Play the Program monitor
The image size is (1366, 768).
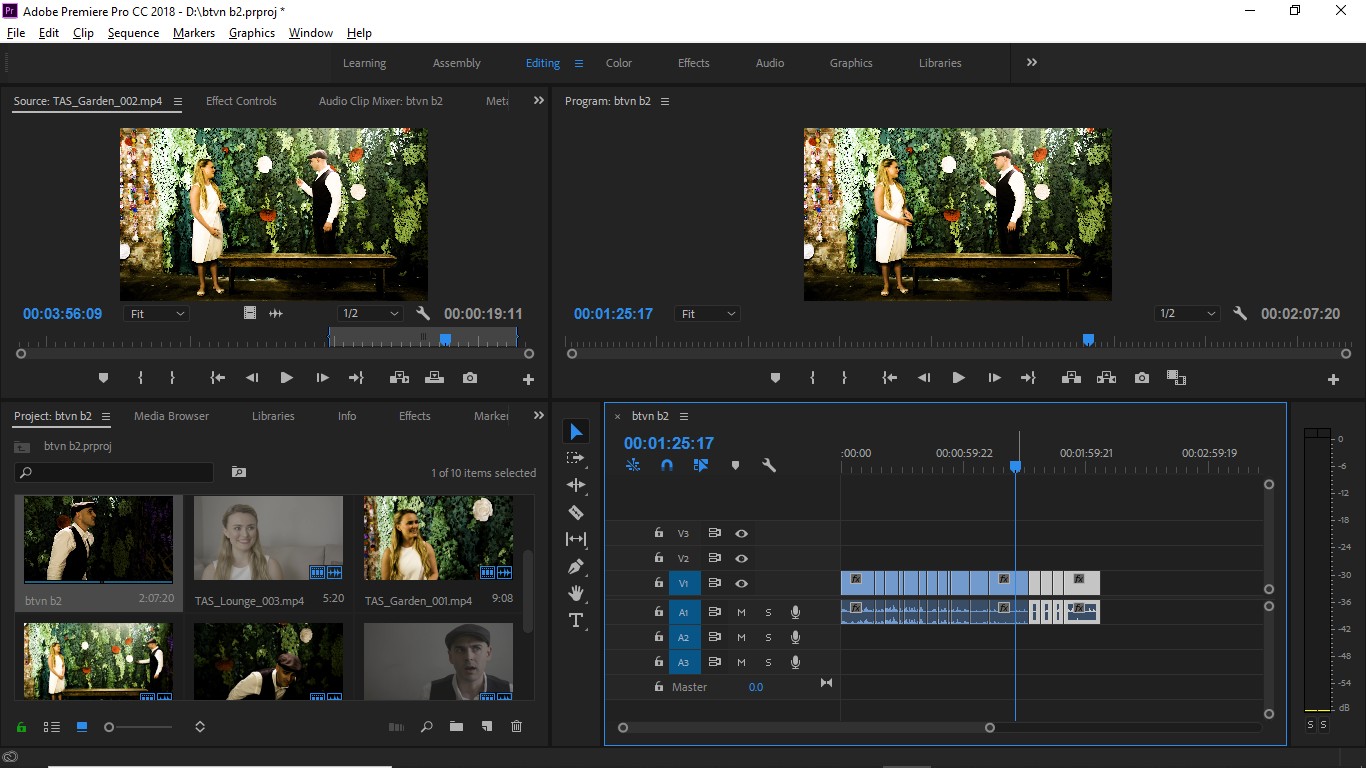[958, 378]
